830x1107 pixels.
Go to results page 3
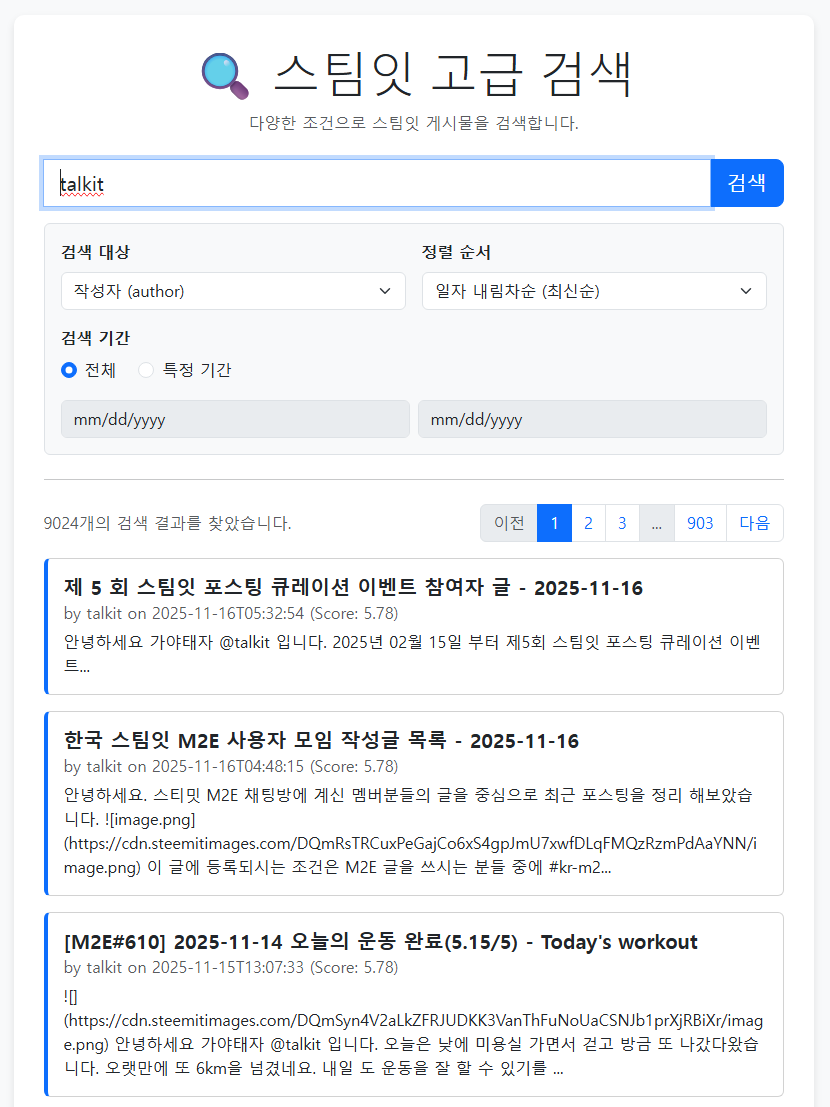point(622,523)
